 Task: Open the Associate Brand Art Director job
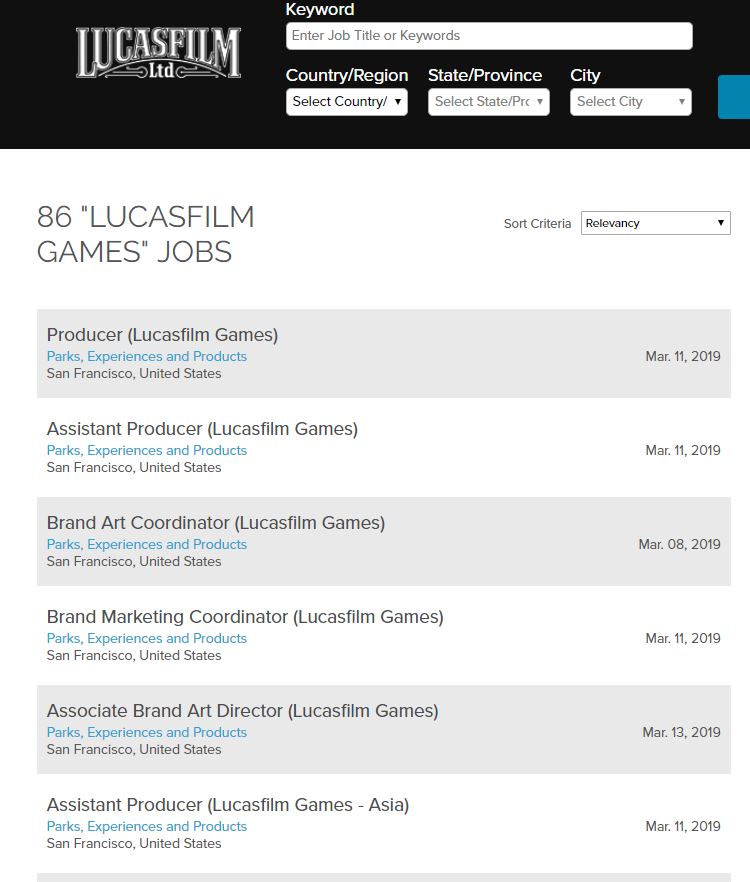242,711
